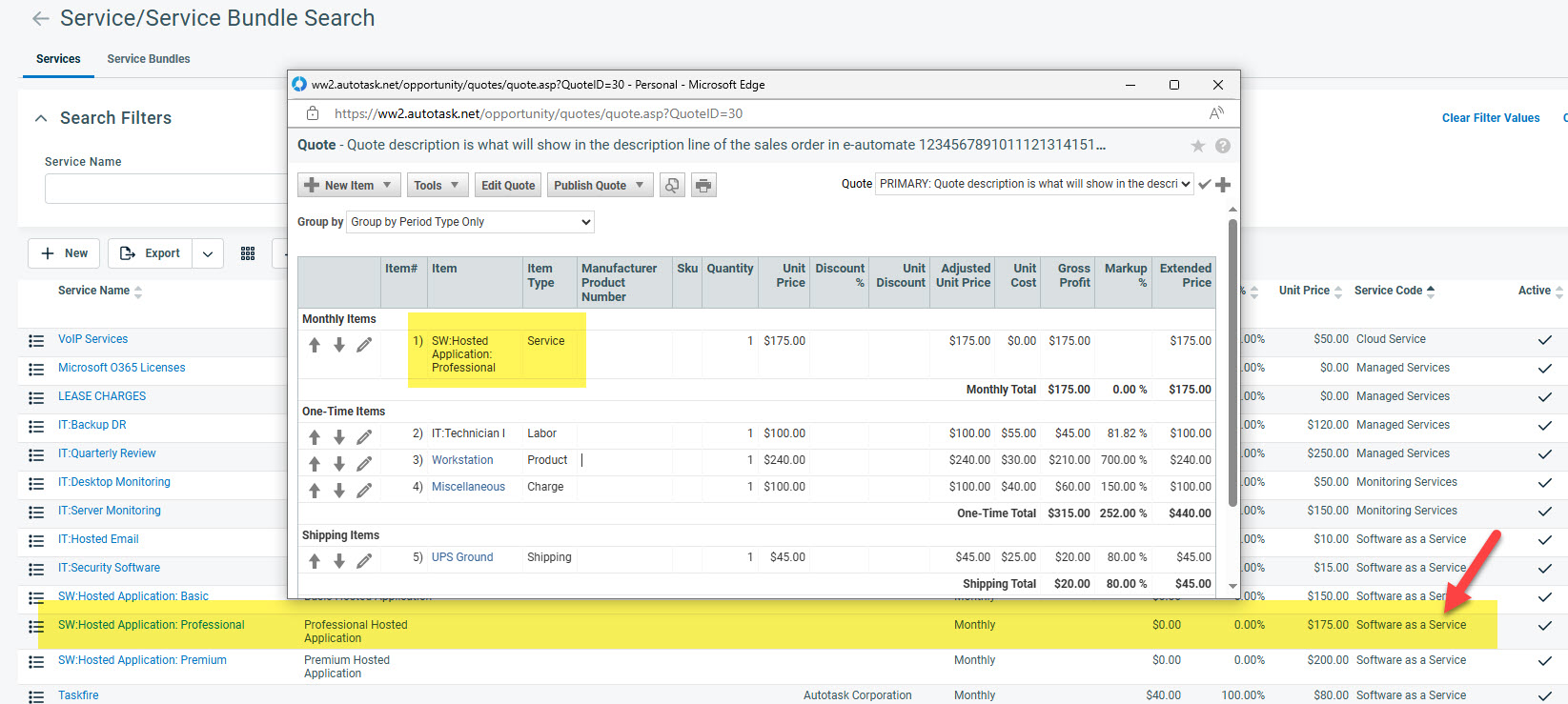Edit the SW:Hosted Application quote item
Viewport: 1568px width, 704px height.
click(364, 345)
